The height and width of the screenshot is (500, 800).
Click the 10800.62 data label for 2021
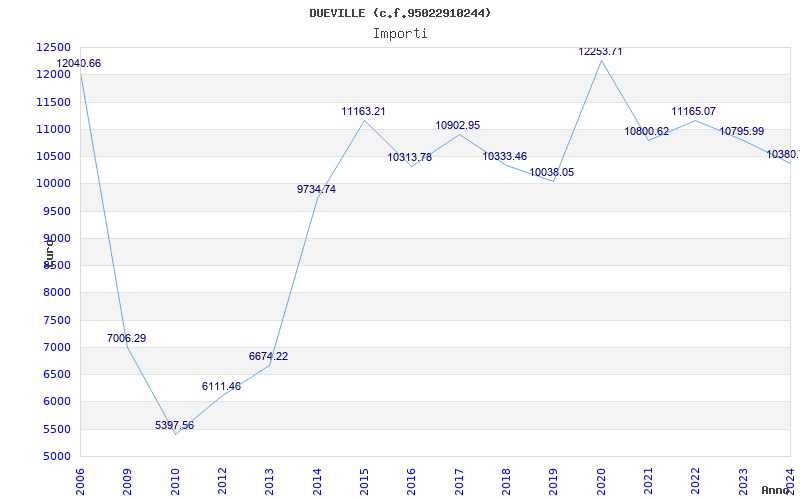(x=646, y=132)
